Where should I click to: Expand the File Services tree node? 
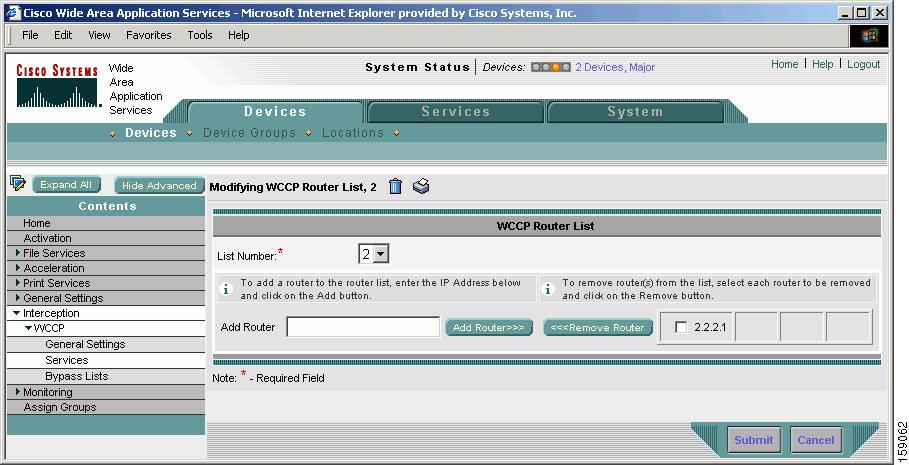click(x=18, y=253)
